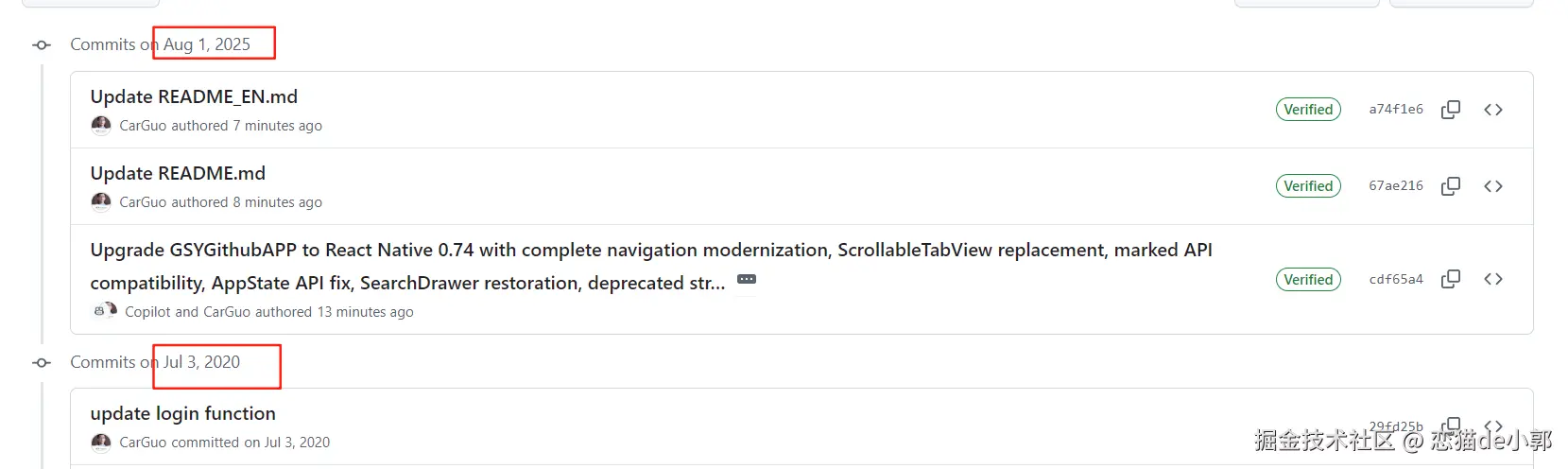Click Verified badge for commit 67ae216
Viewport: 1568px width, 469px height.
(x=1308, y=186)
